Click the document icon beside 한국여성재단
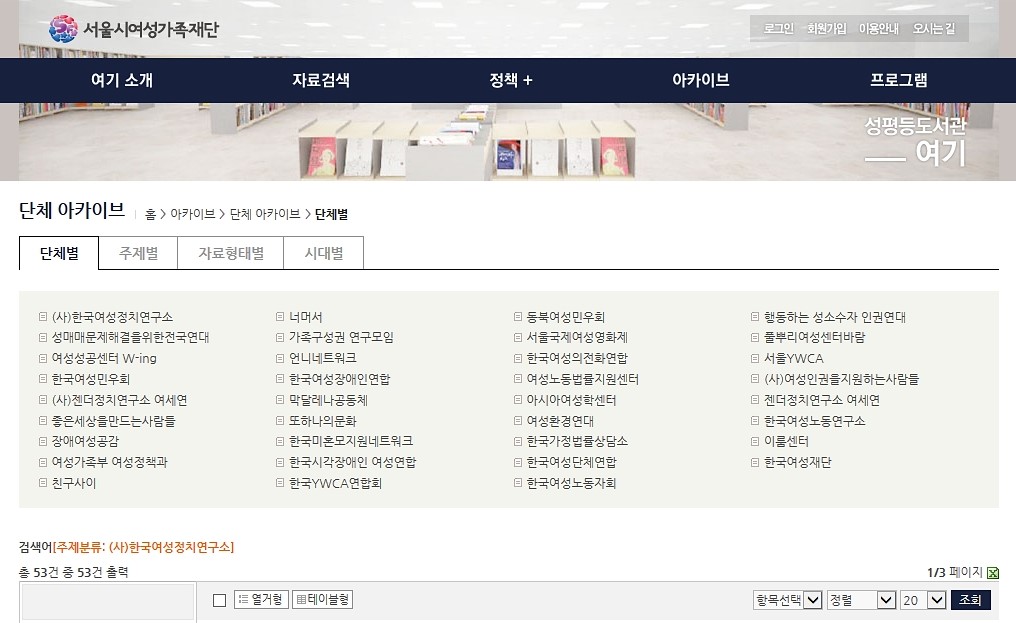Image resolution: width=1016 pixels, height=623 pixels. pos(755,462)
